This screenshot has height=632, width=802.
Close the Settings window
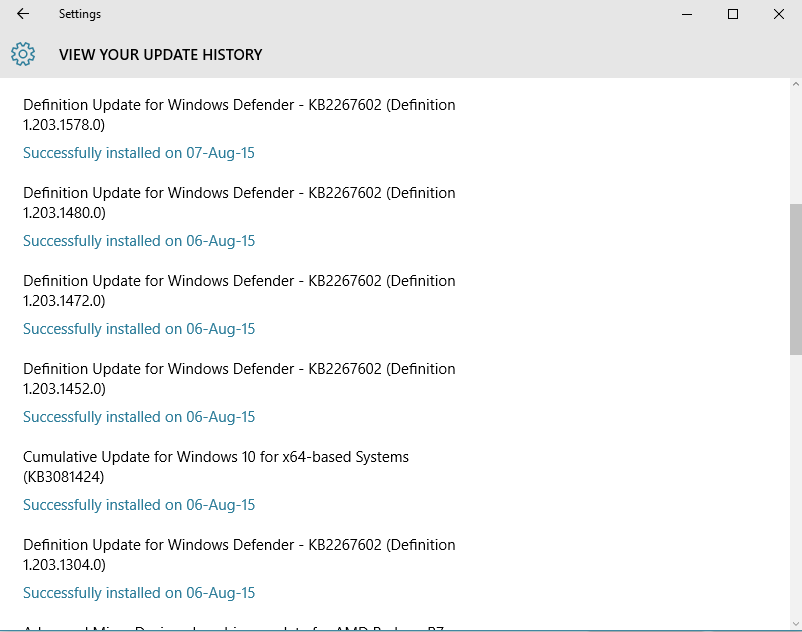pos(779,14)
